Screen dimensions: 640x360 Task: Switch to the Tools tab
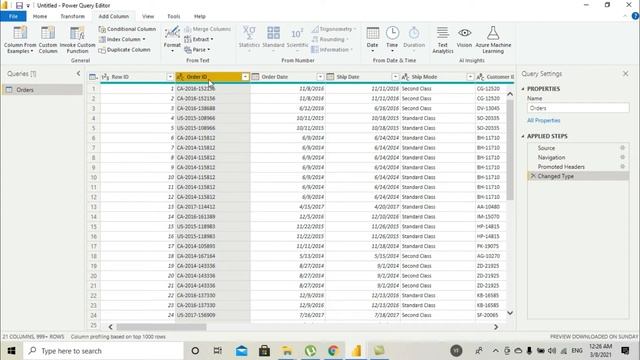coord(173,16)
